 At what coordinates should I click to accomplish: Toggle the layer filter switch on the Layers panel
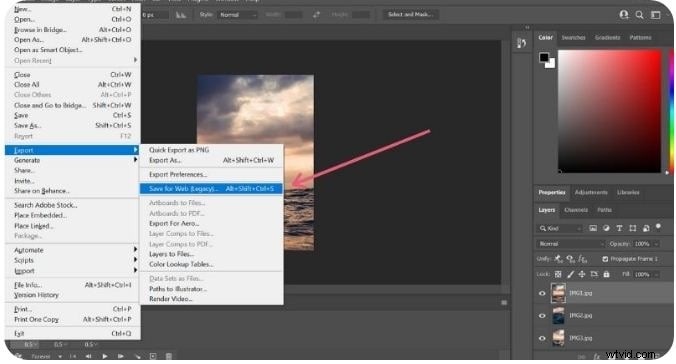click(x=658, y=226)
